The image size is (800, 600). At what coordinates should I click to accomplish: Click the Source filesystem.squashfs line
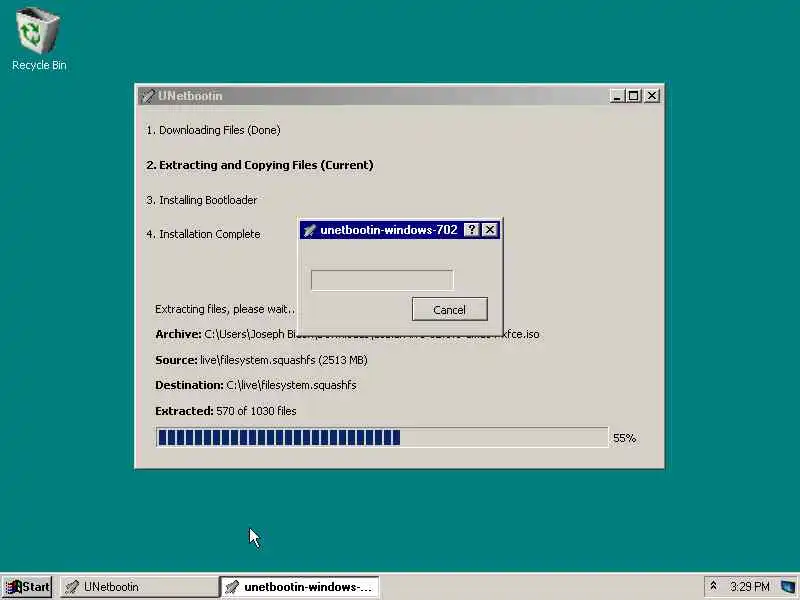point(261,360)
